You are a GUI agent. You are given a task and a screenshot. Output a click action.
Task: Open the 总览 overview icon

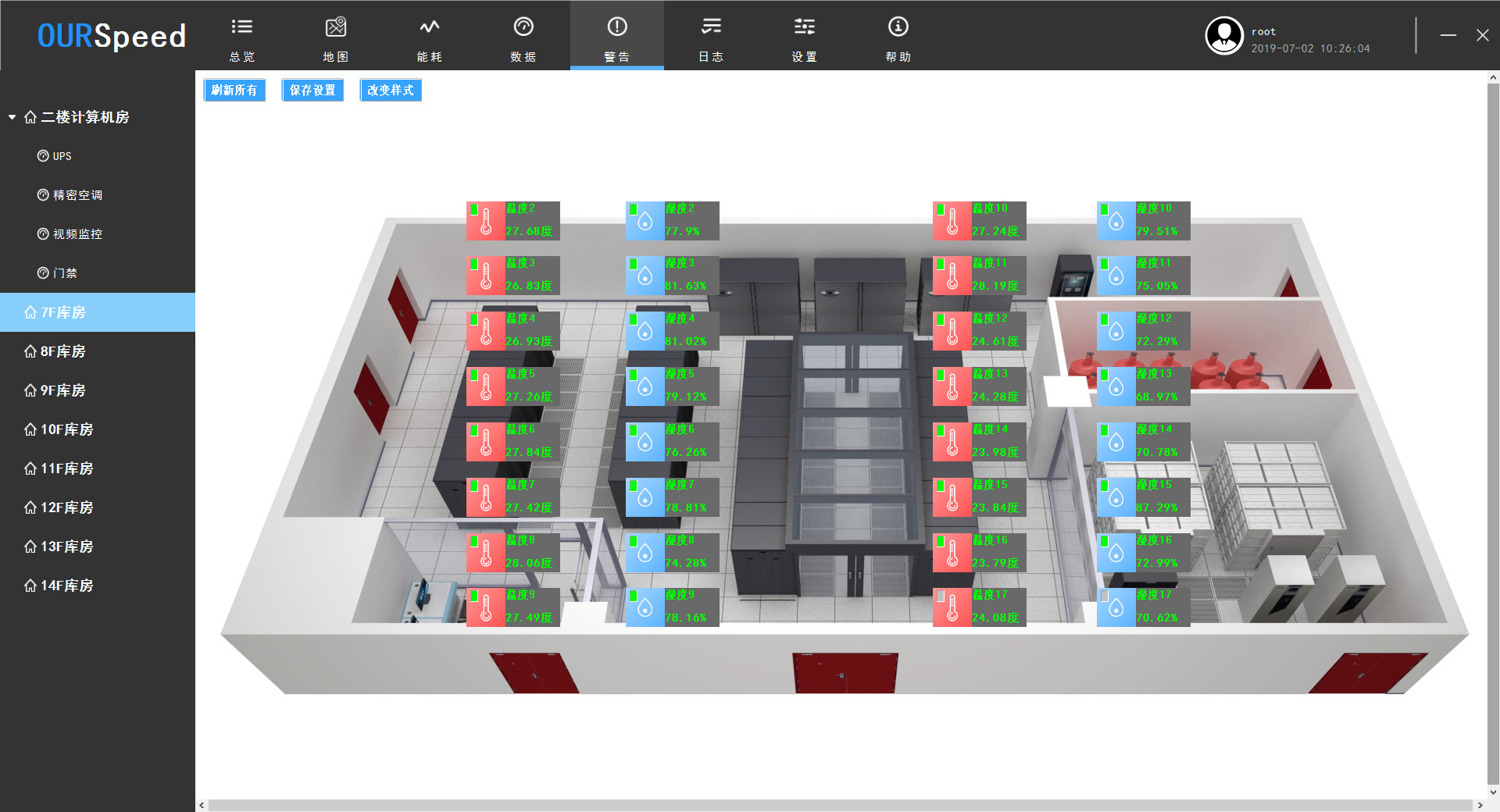click(242, 27)
